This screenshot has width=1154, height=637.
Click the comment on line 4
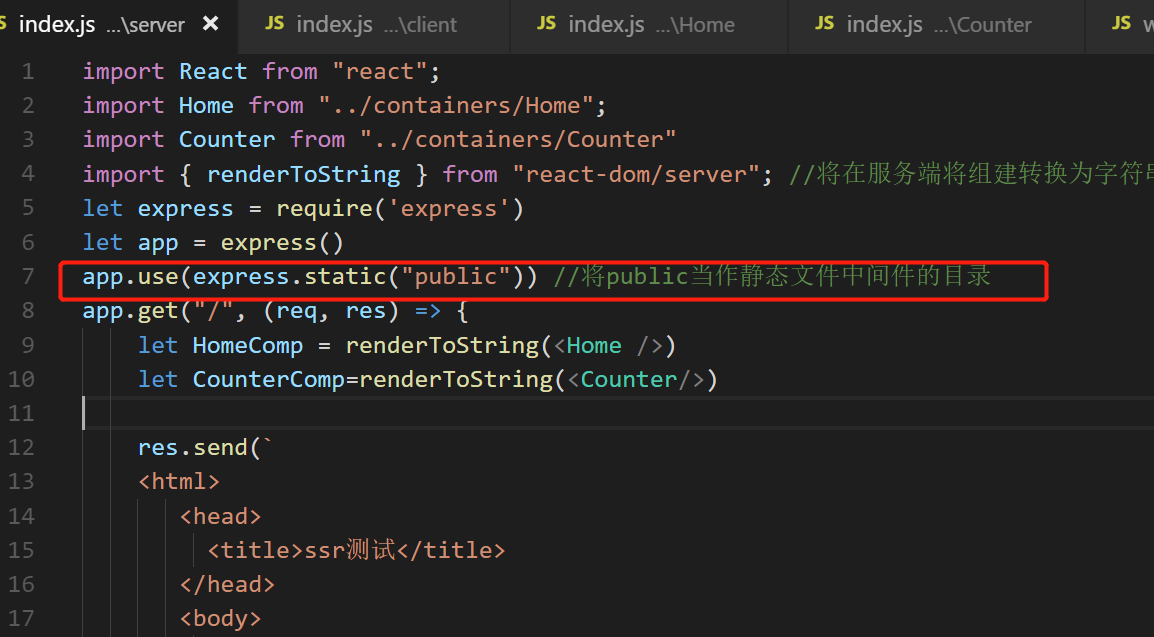[x=971, y=174]
